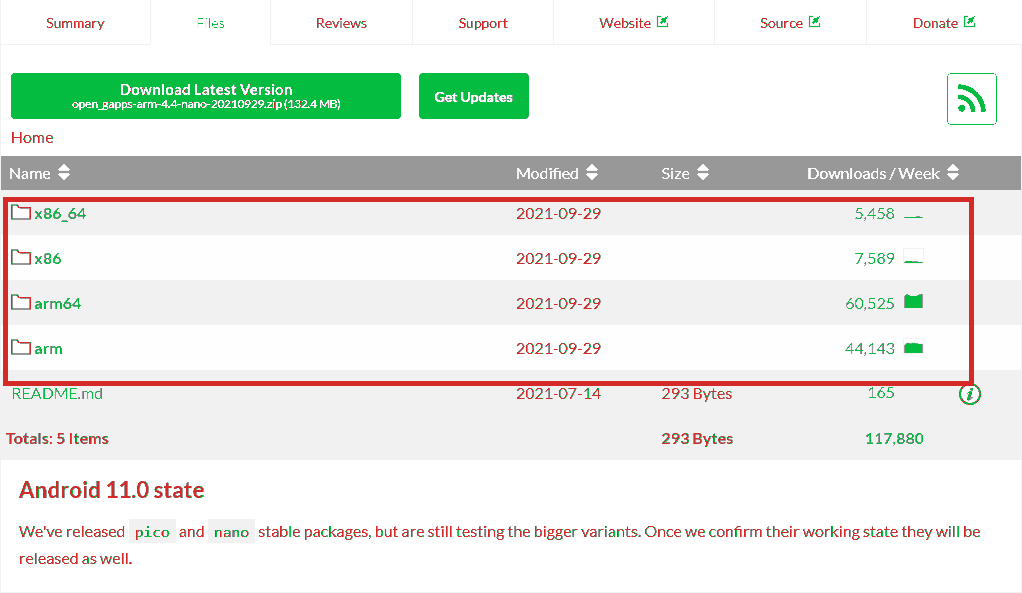Image resolution: width=1022 pixels, height=593 pixels.
Task: Click the external-link icon beside Source
Action: point(814,22)
